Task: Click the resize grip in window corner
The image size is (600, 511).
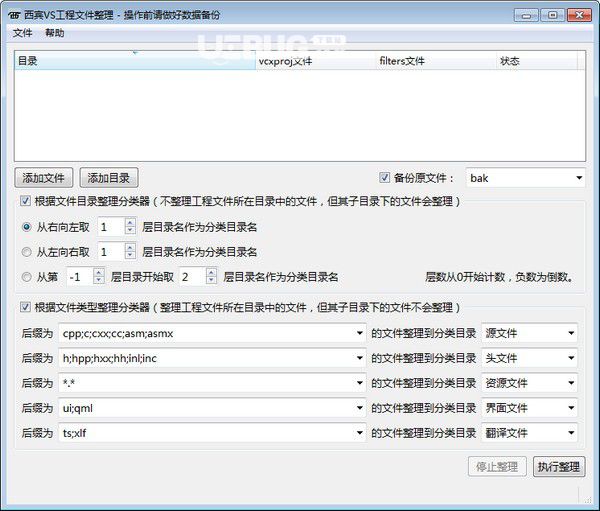Action: tap(588, 499)
